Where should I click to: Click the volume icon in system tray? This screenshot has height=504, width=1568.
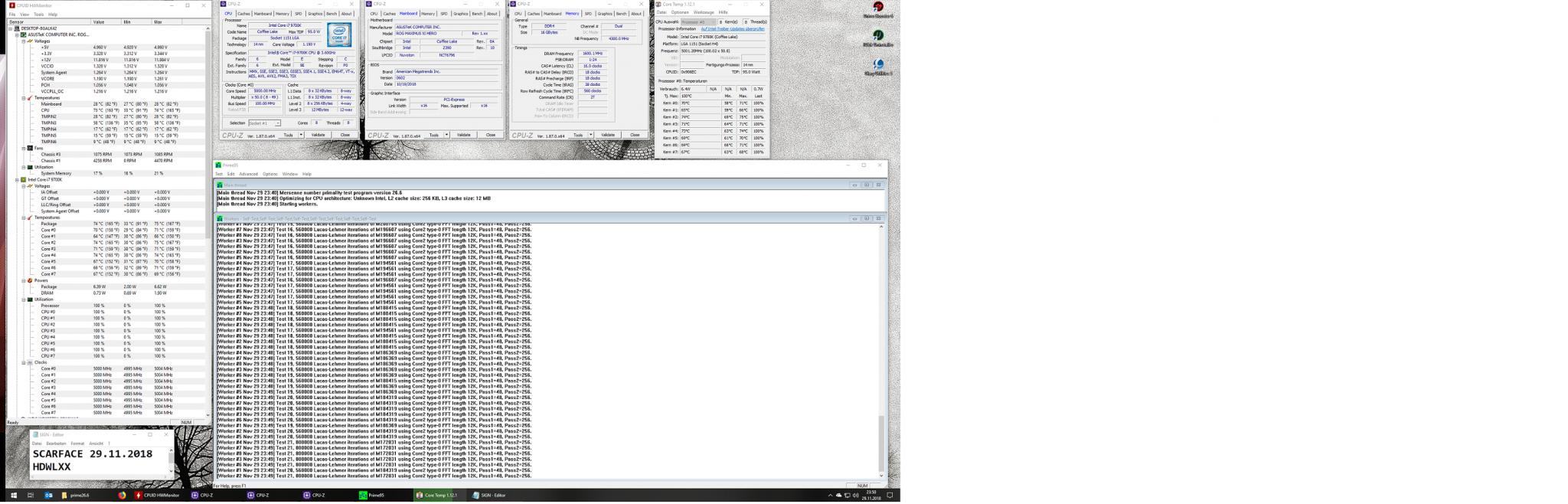(855, 496)
